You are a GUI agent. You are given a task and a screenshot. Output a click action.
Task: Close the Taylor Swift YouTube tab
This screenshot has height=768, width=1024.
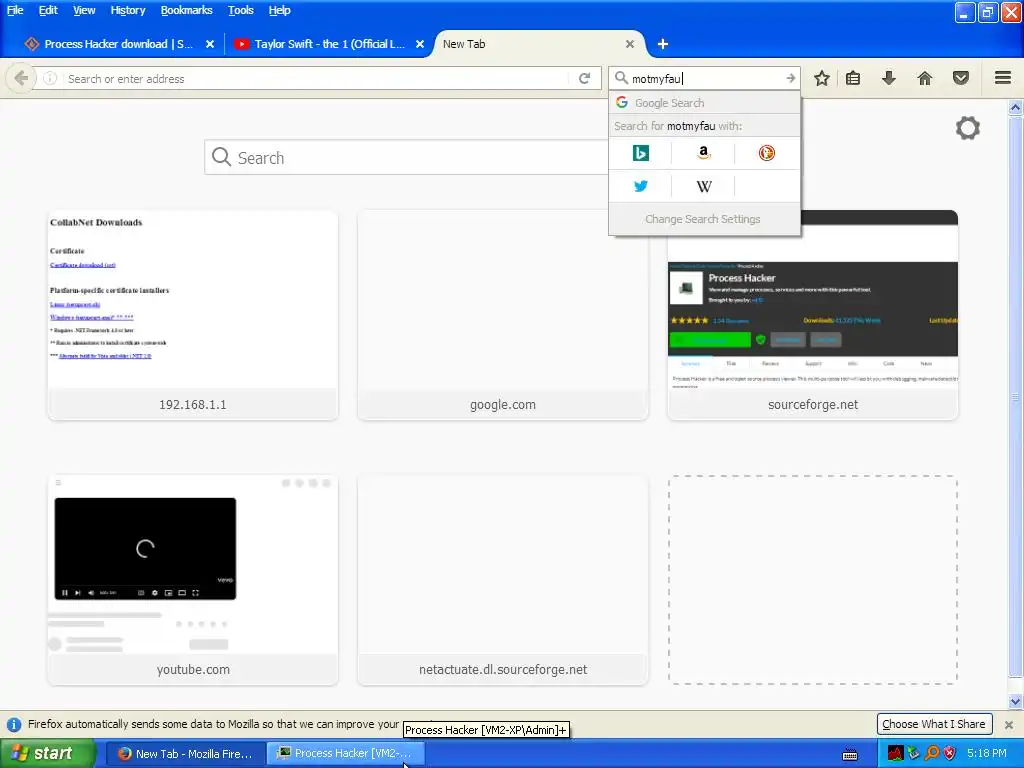tap(420, 44)
